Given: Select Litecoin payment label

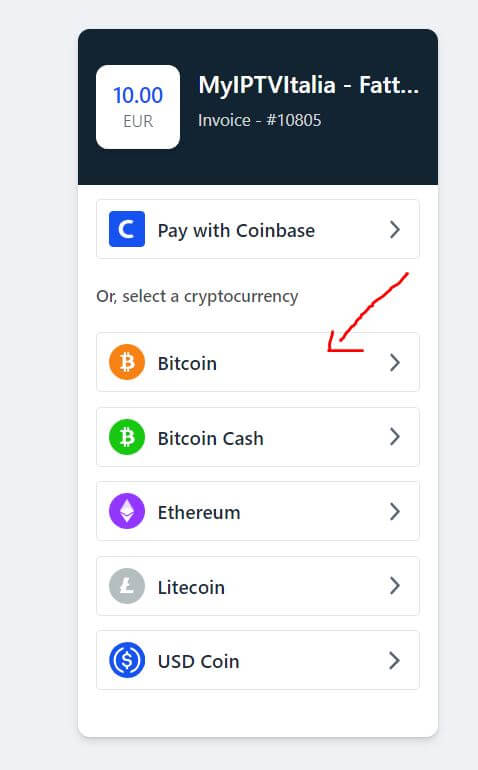Looking at the screenshot, I should [x=191, y=587].
